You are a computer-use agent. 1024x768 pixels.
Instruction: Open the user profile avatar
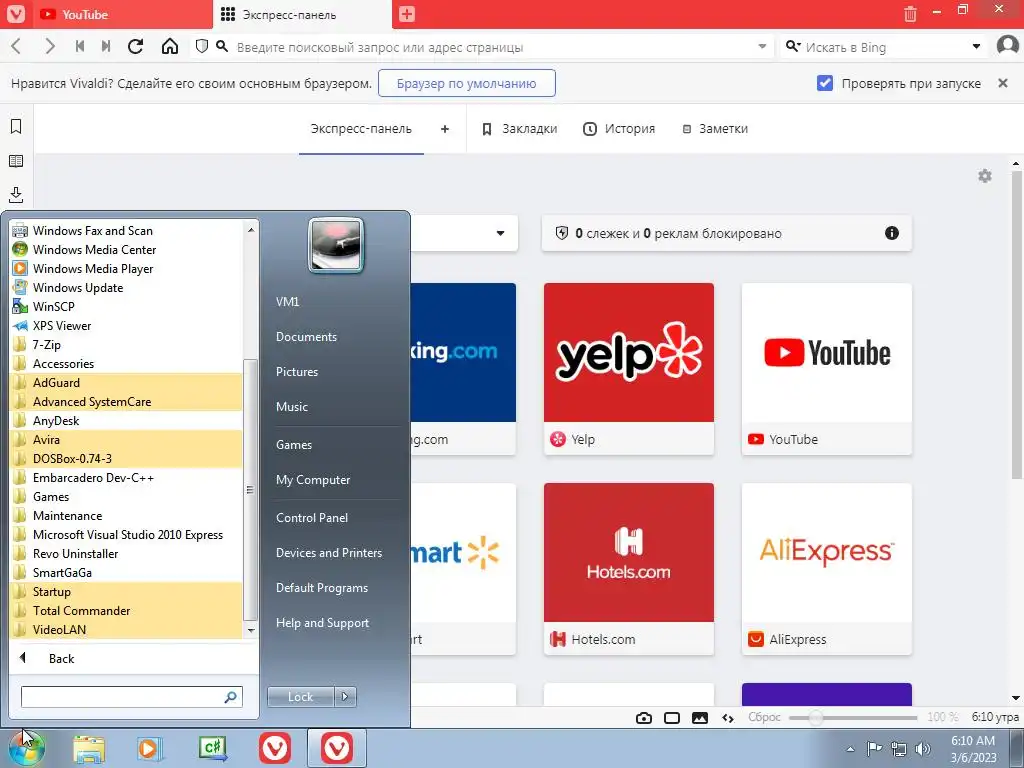(x=1008, y=46)
